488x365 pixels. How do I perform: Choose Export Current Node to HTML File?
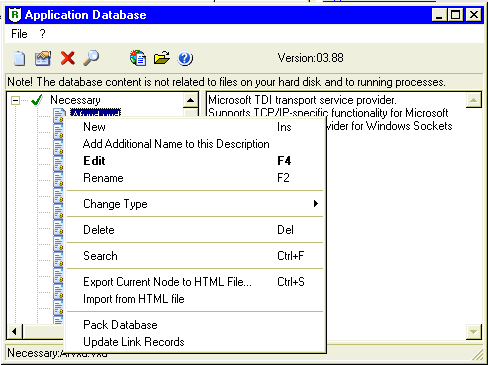pyautogui.click(x=196, y=282)
